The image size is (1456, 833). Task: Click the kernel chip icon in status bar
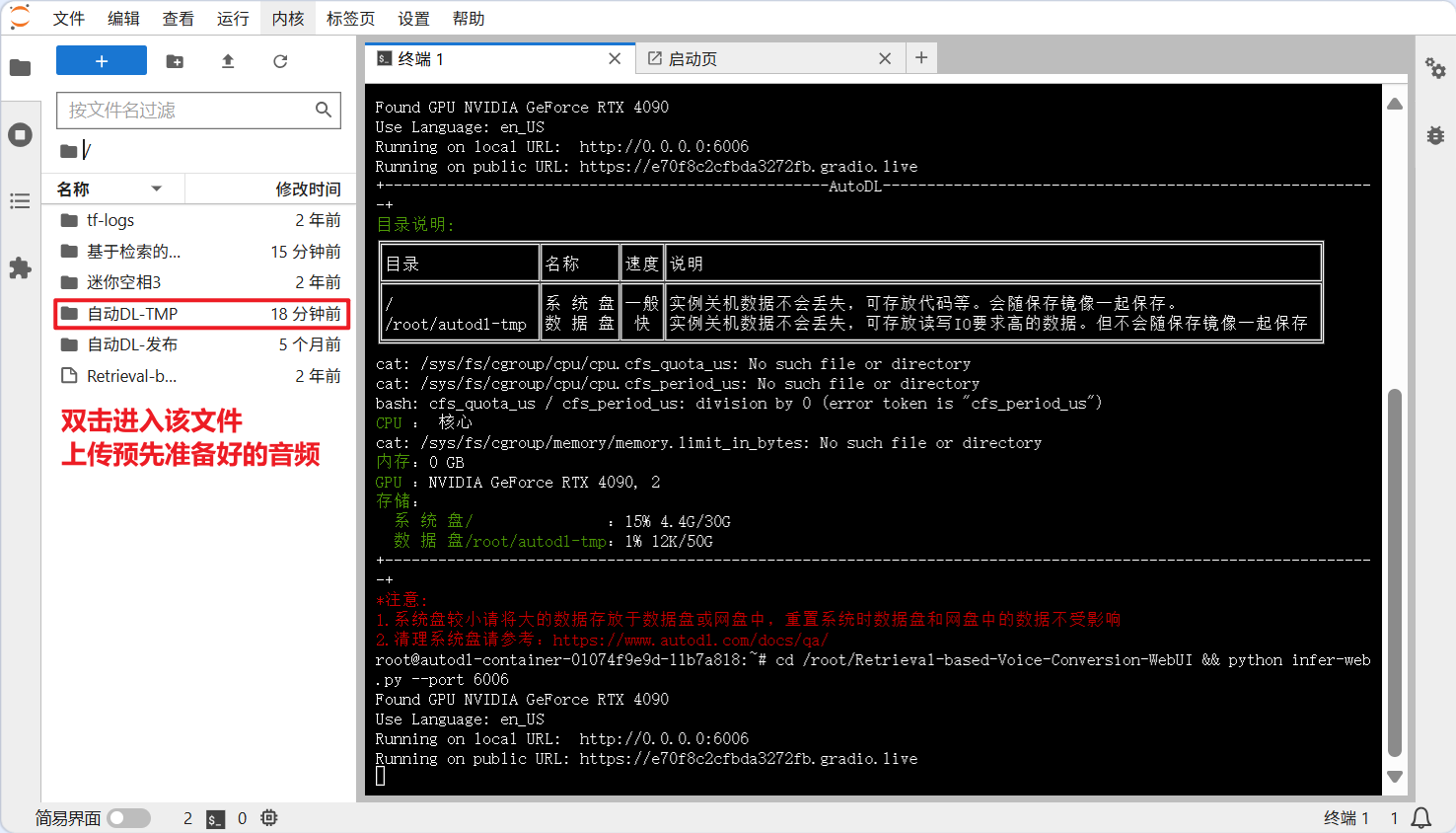click(269, 818)
